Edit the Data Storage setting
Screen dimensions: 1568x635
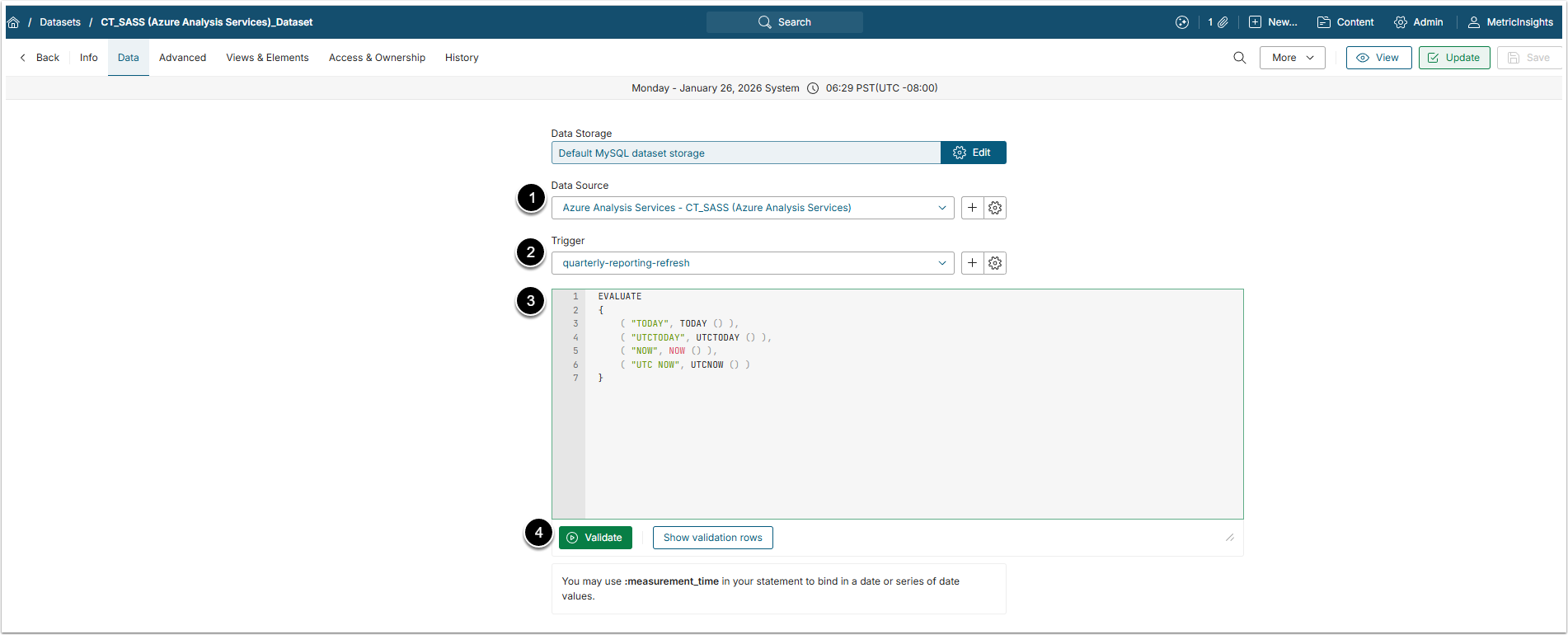(x=973, y=153)
